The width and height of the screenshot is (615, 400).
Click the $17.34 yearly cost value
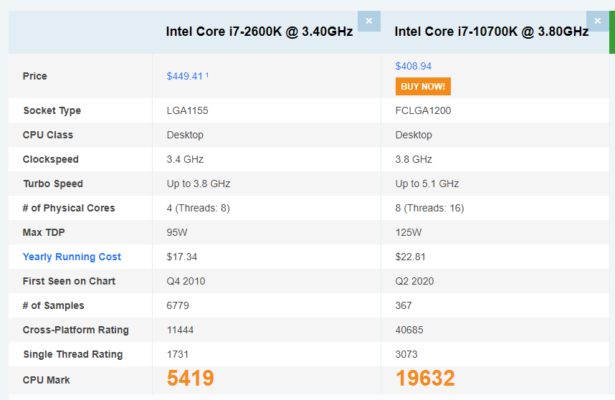click(182, 257)
